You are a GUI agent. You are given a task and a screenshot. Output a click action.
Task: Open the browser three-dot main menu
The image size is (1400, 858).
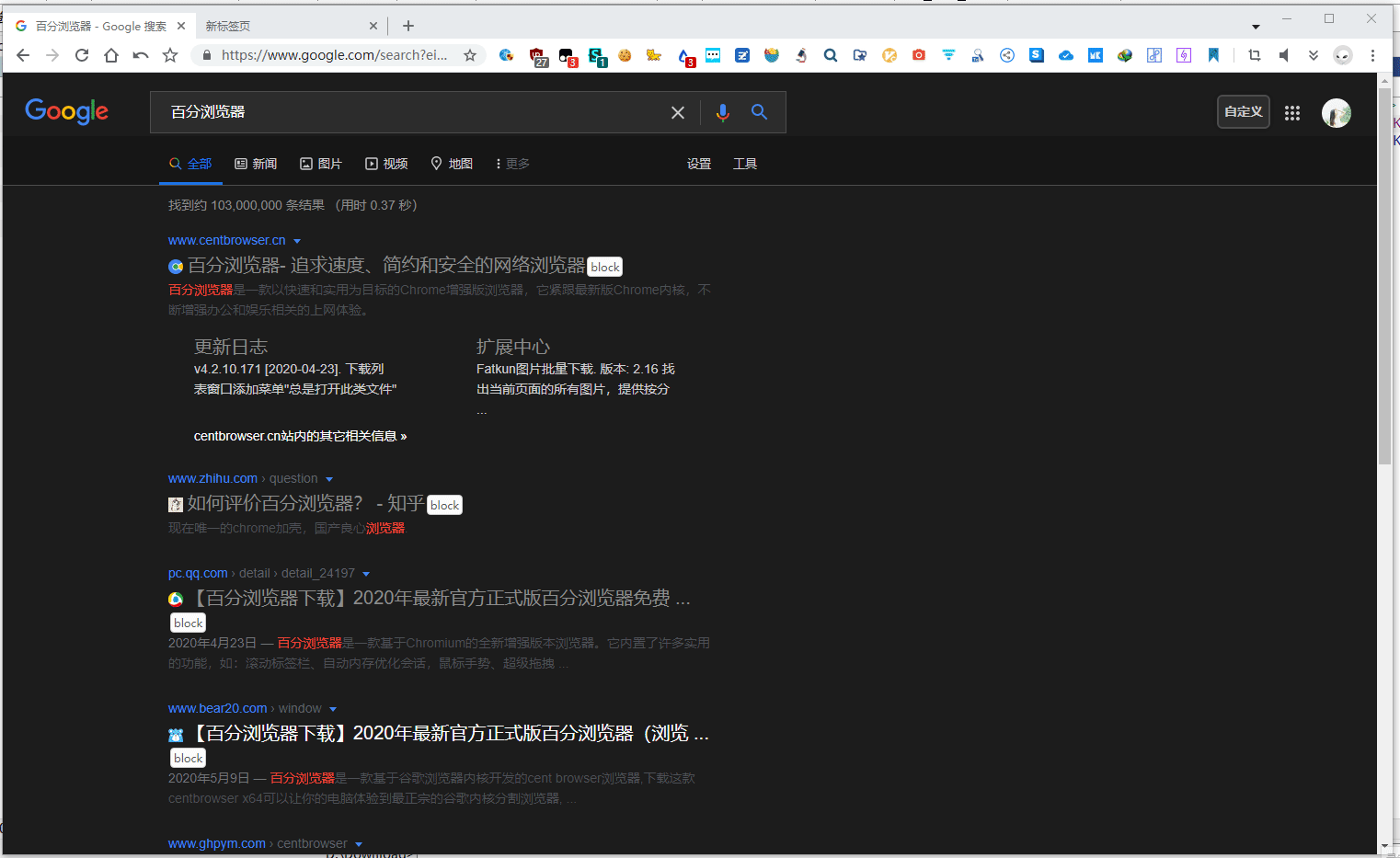pyautogui.click(x=1372, y=55)
